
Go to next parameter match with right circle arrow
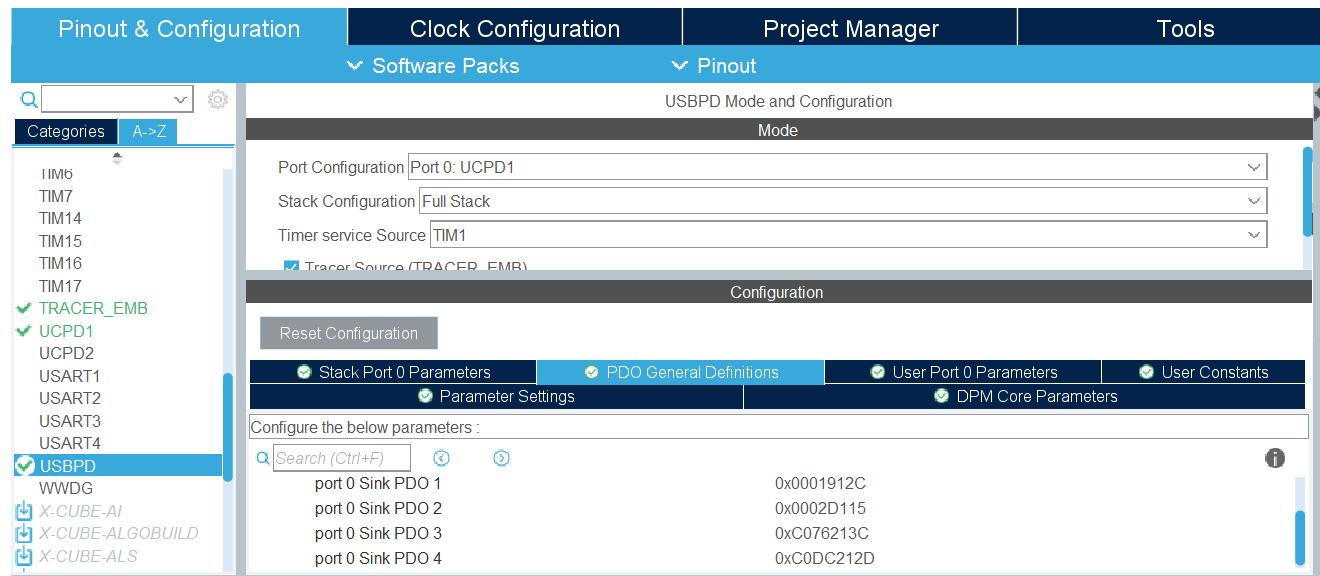pyautogui.click(x=501, y=457)
